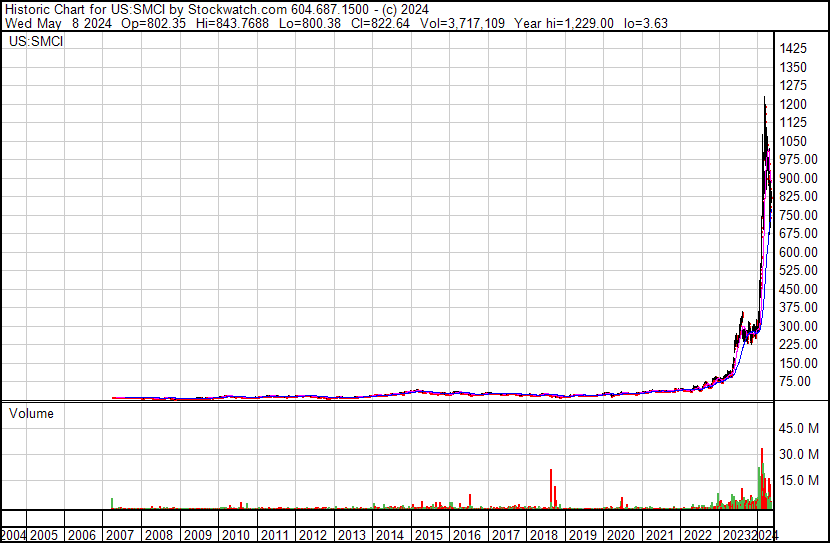Select the 2006 year label on axis

click(82, 535)
